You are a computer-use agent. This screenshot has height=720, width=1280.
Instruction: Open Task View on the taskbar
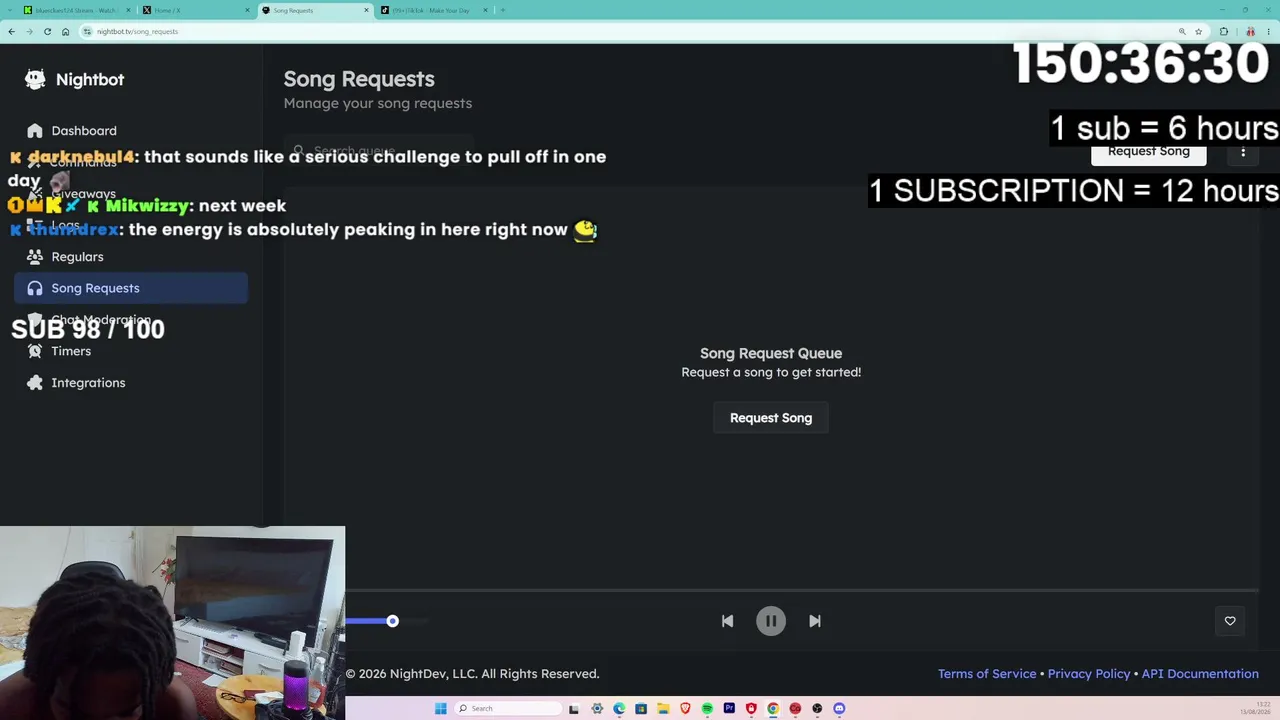(574, 709)
